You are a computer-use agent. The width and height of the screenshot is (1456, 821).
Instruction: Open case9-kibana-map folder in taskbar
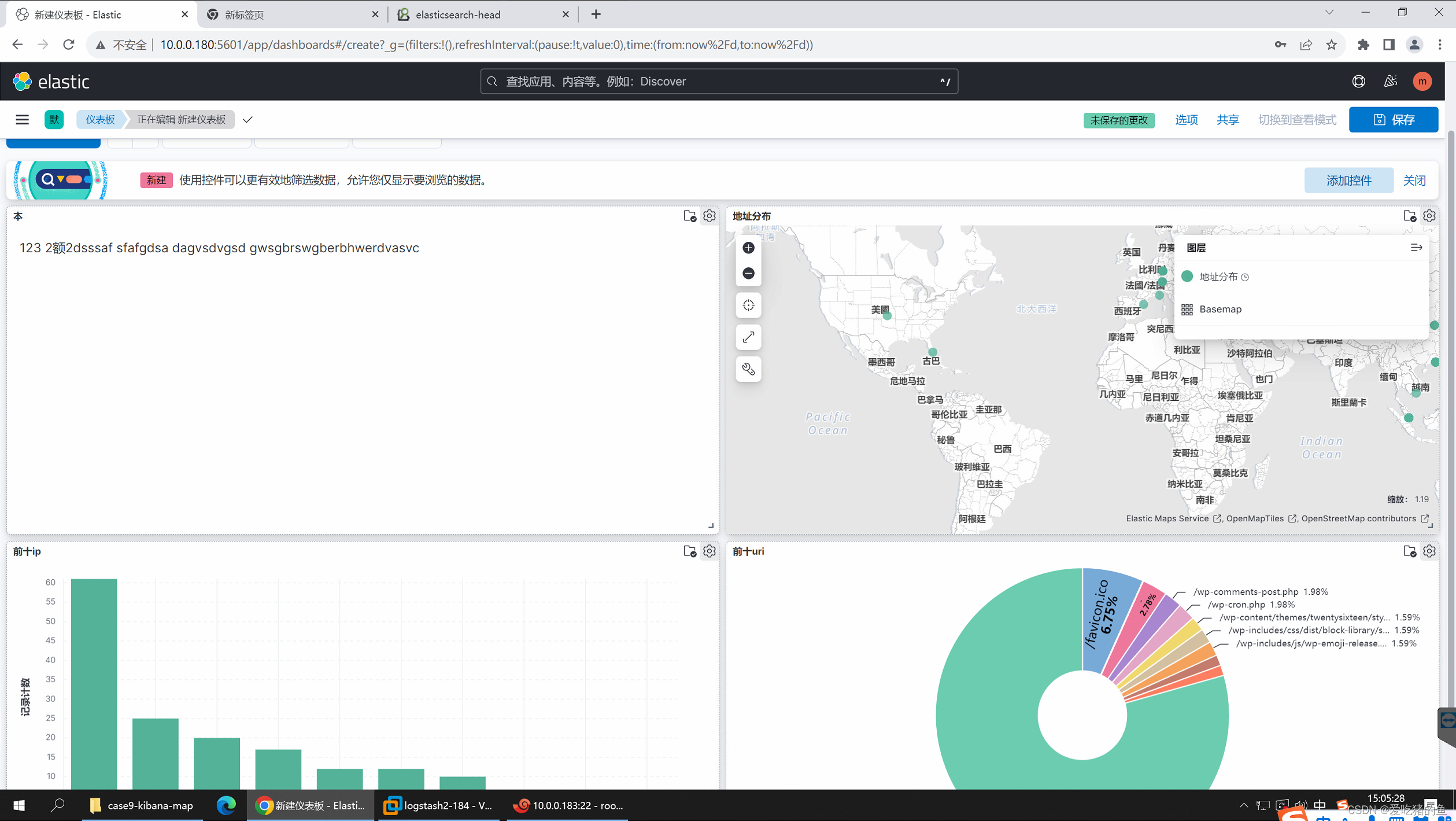(x=142, y=805)
